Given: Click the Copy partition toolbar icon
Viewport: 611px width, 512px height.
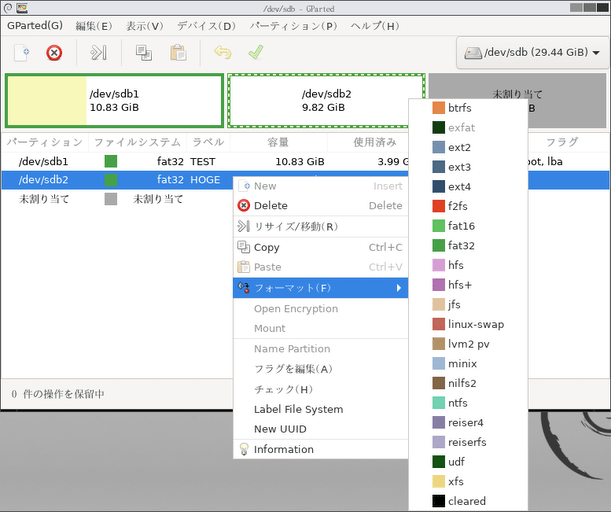Looking at the screenshot, I should click(144, 53).
